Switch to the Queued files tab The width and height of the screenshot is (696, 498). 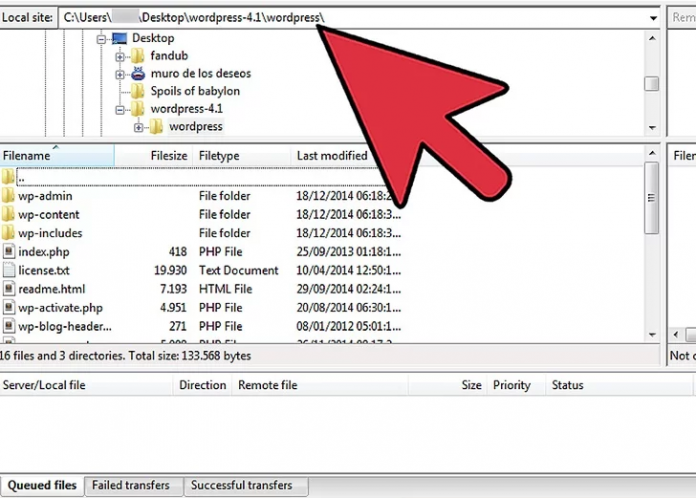pos(40,486)
